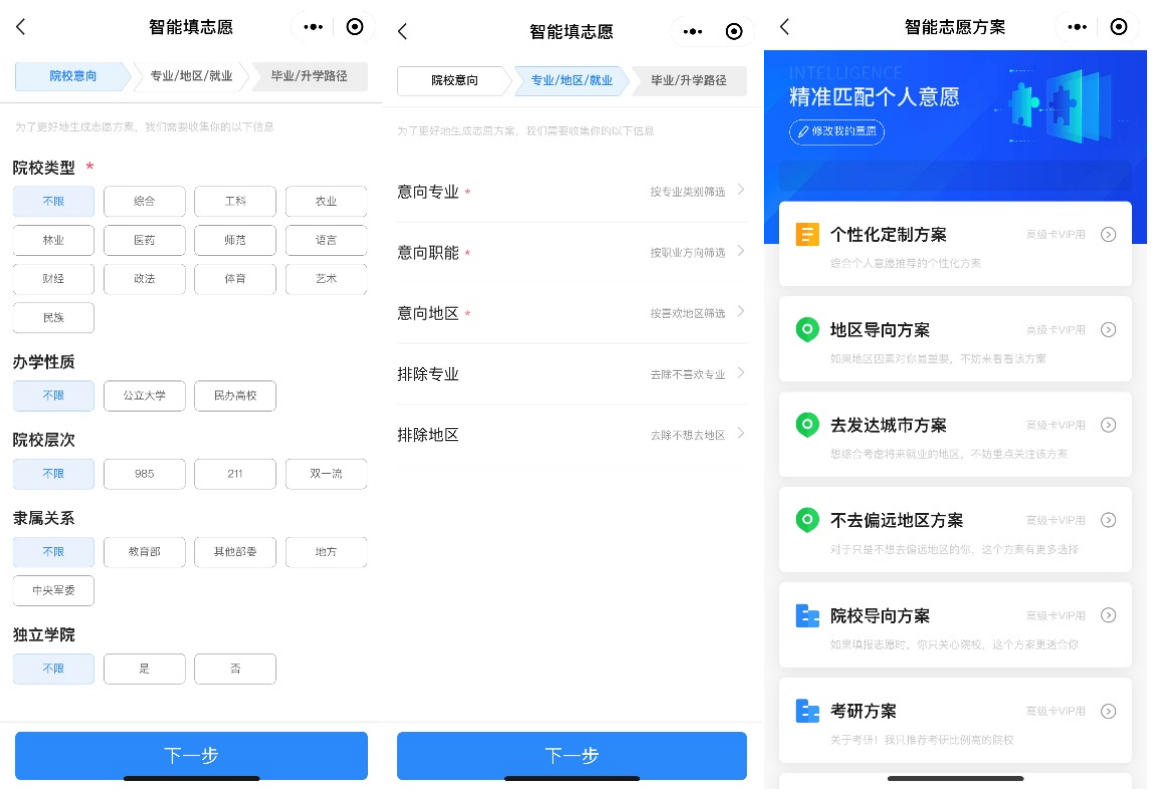Click the blue icon of 院校导向方案
This screenshot has height=796, width=1157.
click(807, 615)
